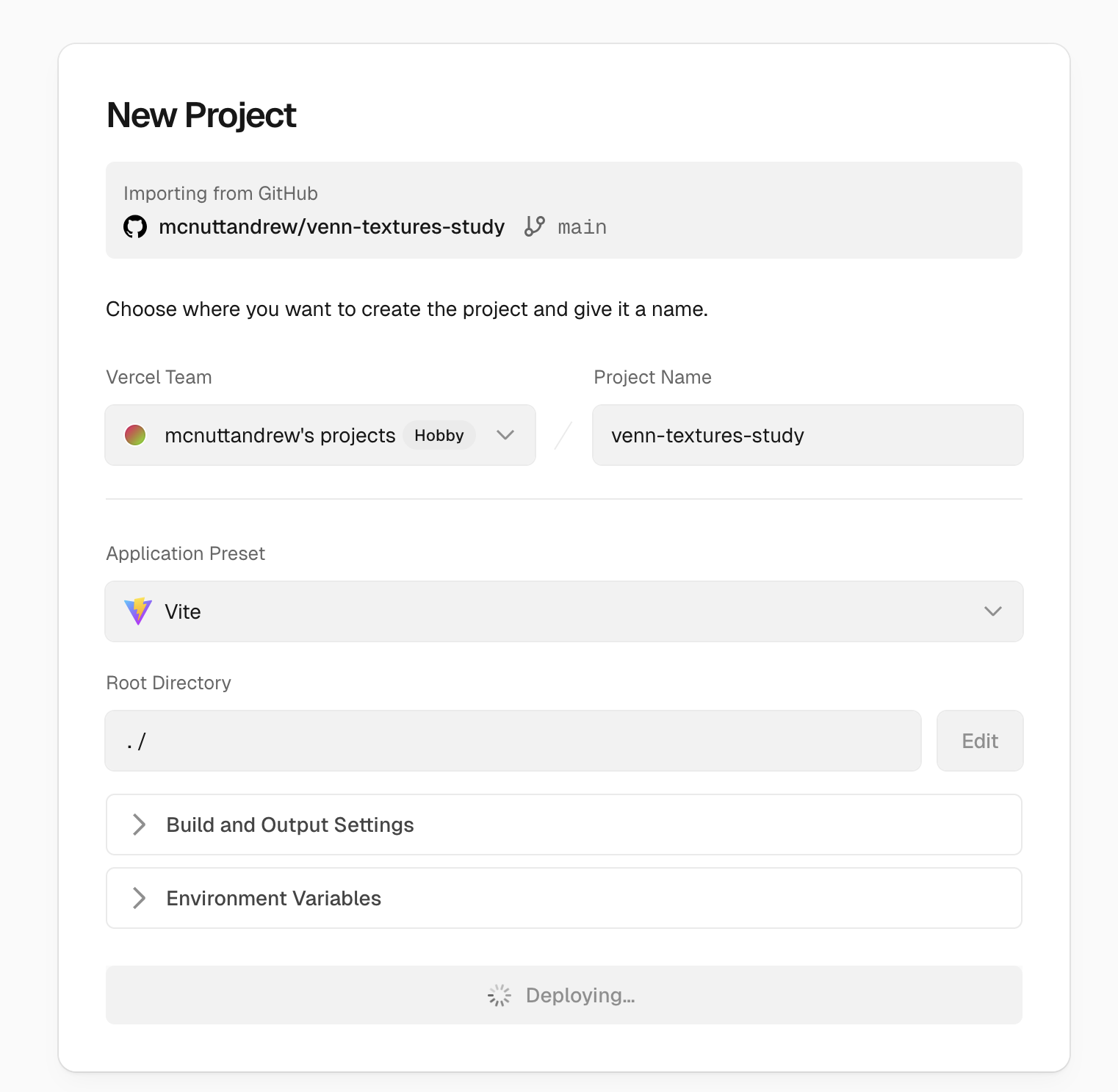
Task: Click the Edit root directory button
Action: pos(980,741)
